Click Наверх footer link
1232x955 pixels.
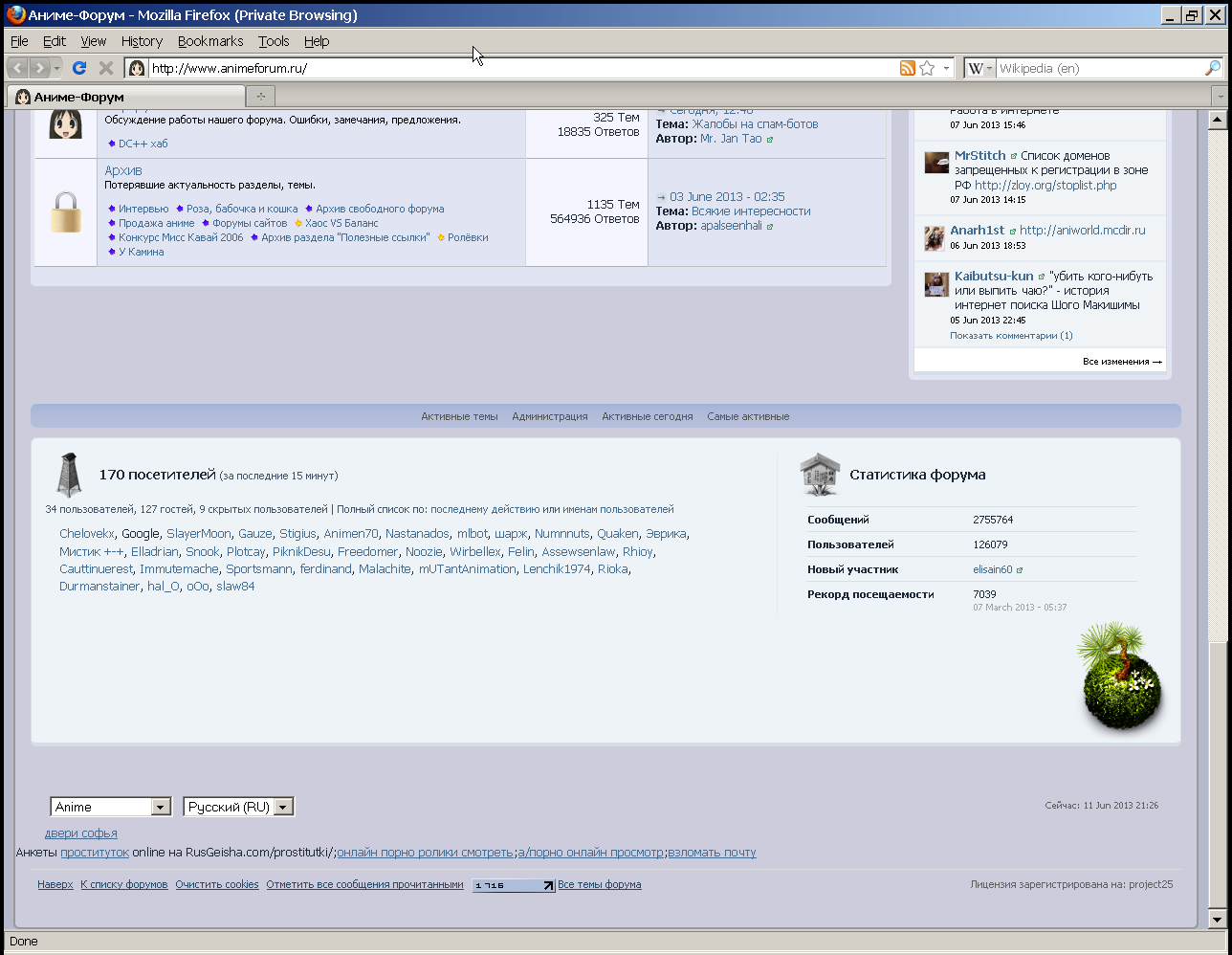(55, 885)
